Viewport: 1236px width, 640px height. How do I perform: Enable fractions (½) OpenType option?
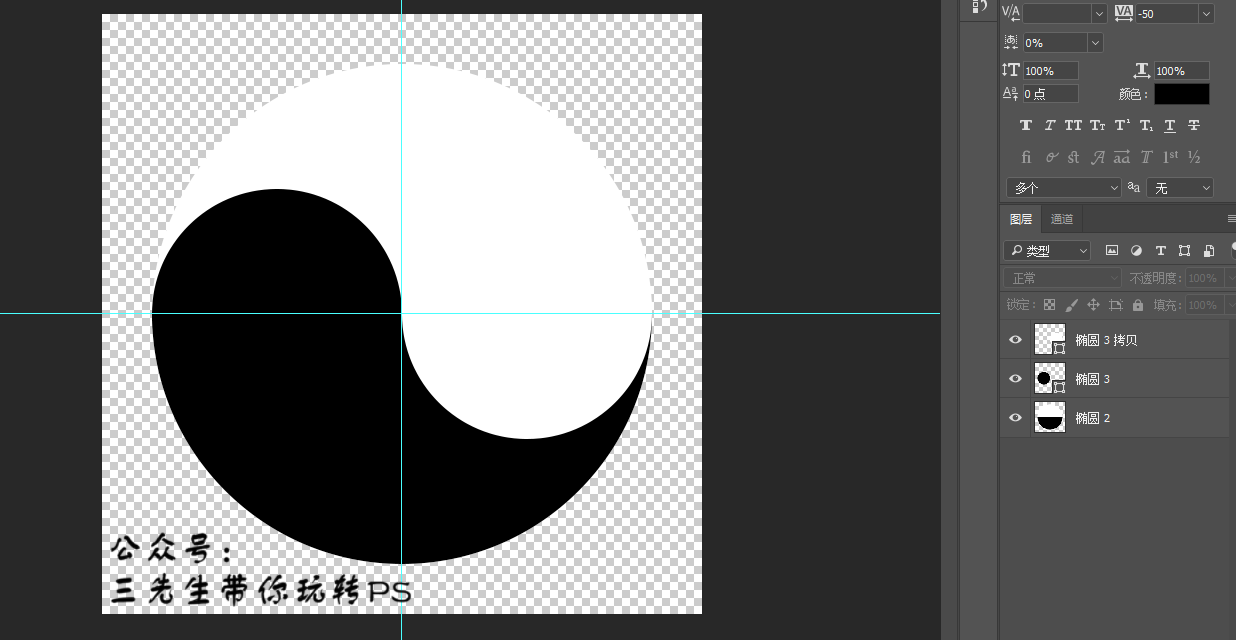coord(1194,158)
